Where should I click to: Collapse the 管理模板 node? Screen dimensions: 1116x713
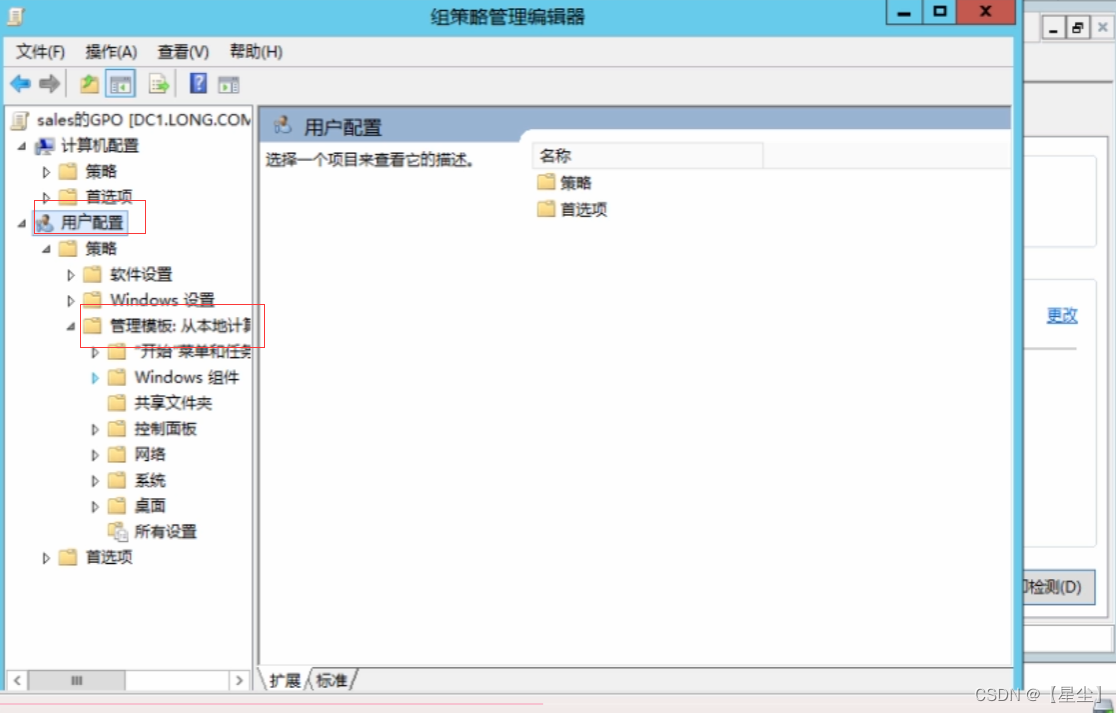70,327
